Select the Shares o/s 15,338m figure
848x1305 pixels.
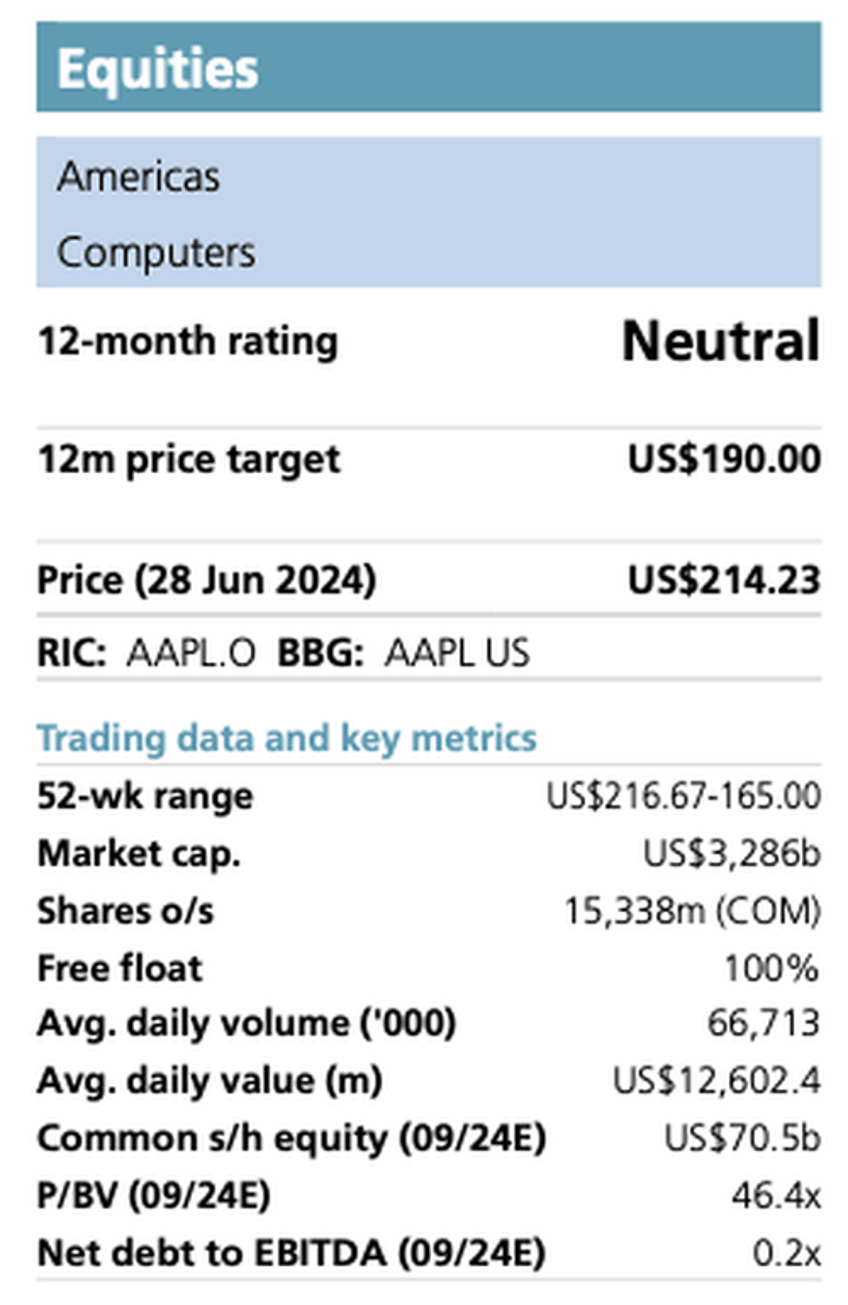point(690,912)
